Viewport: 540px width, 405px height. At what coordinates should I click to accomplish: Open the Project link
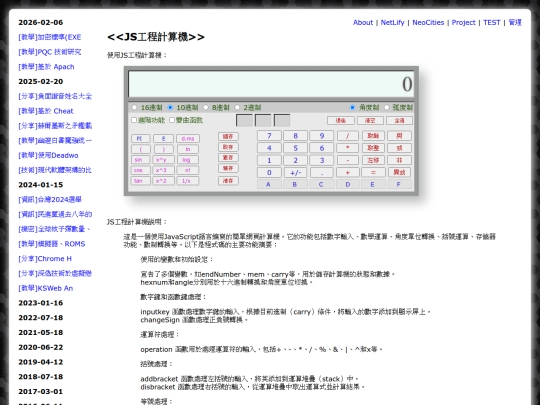click(x=464, y=22)
